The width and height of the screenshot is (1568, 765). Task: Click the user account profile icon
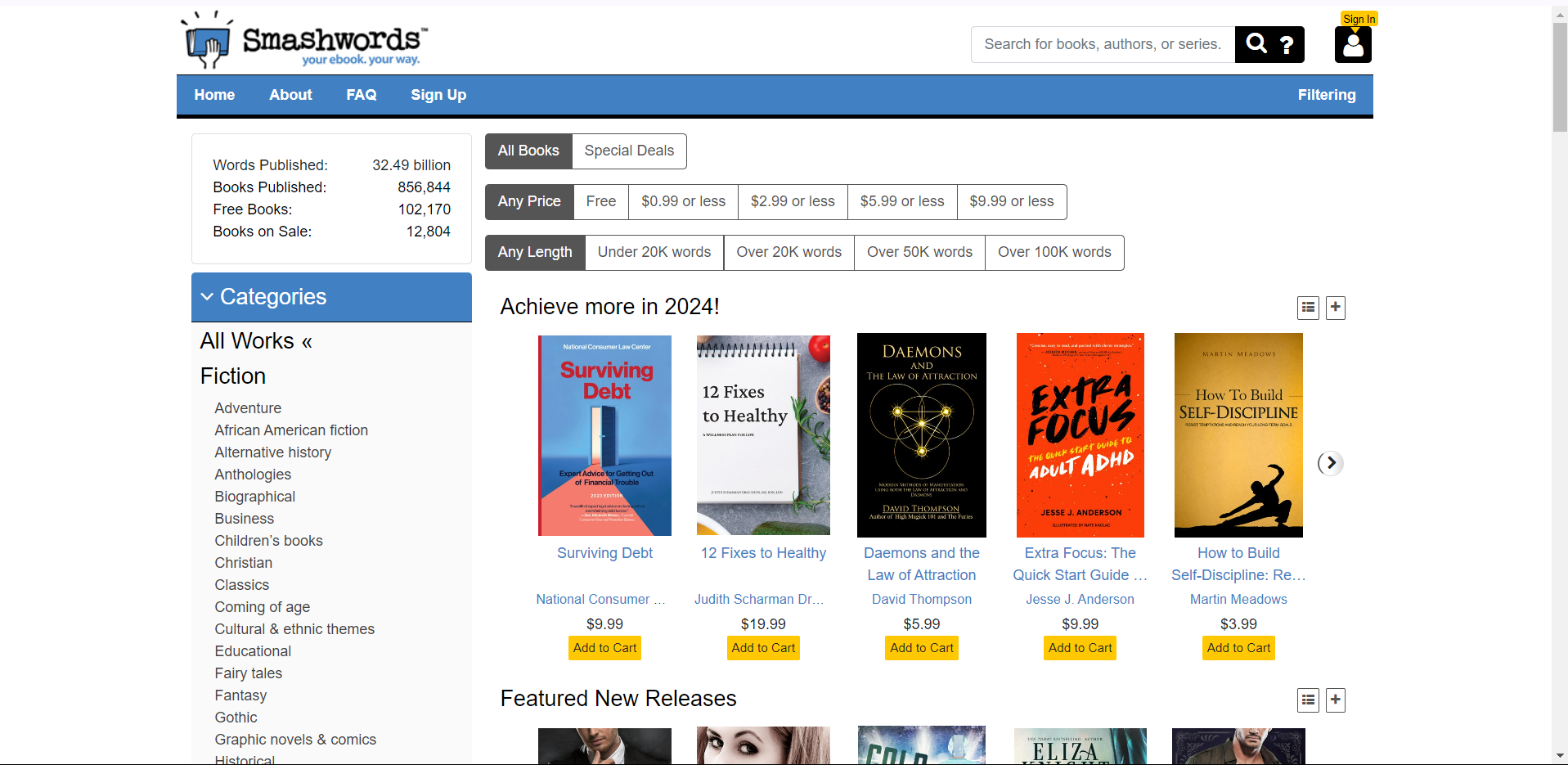(1353, 45)
